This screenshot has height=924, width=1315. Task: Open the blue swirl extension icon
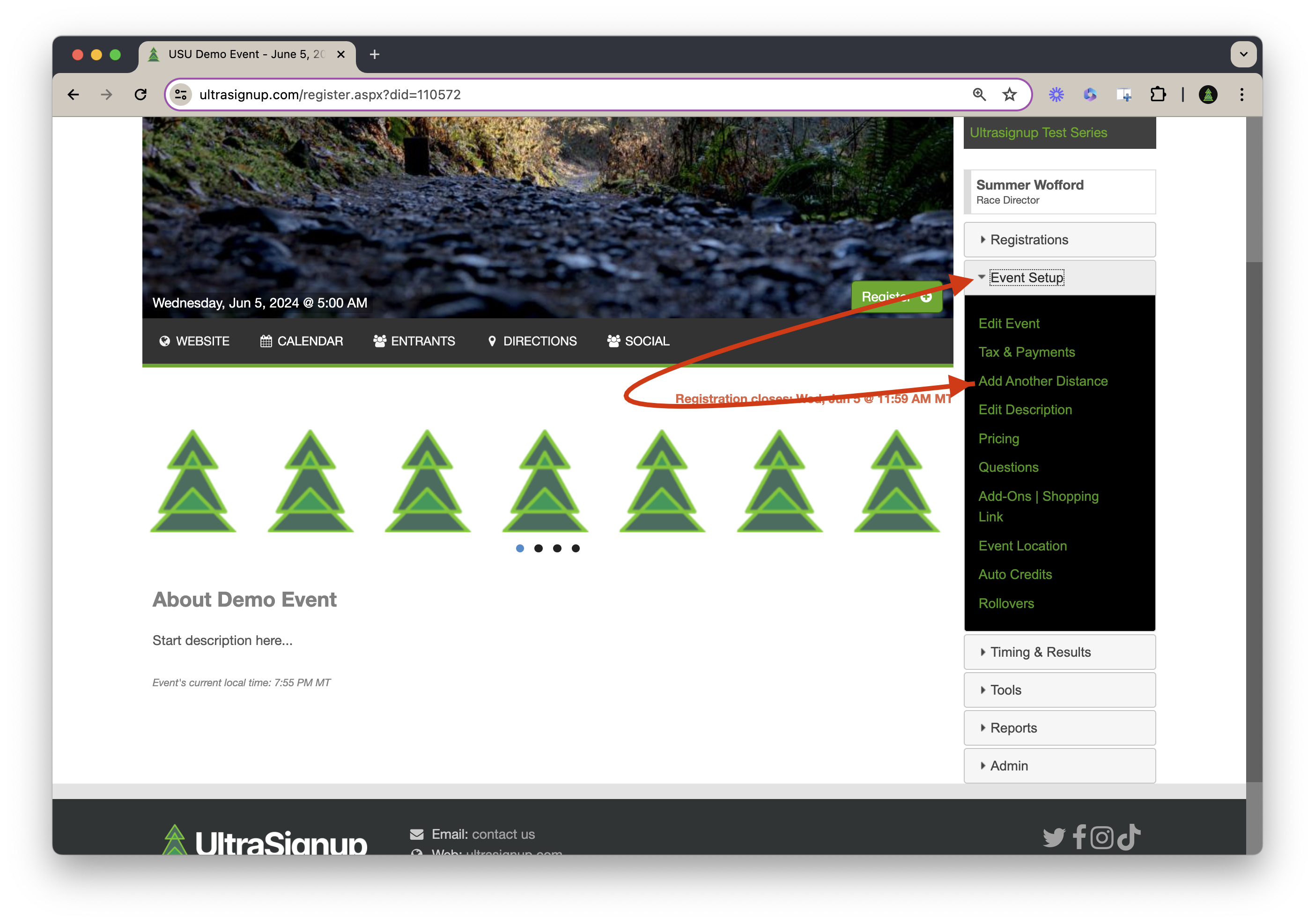(1089, 95)
